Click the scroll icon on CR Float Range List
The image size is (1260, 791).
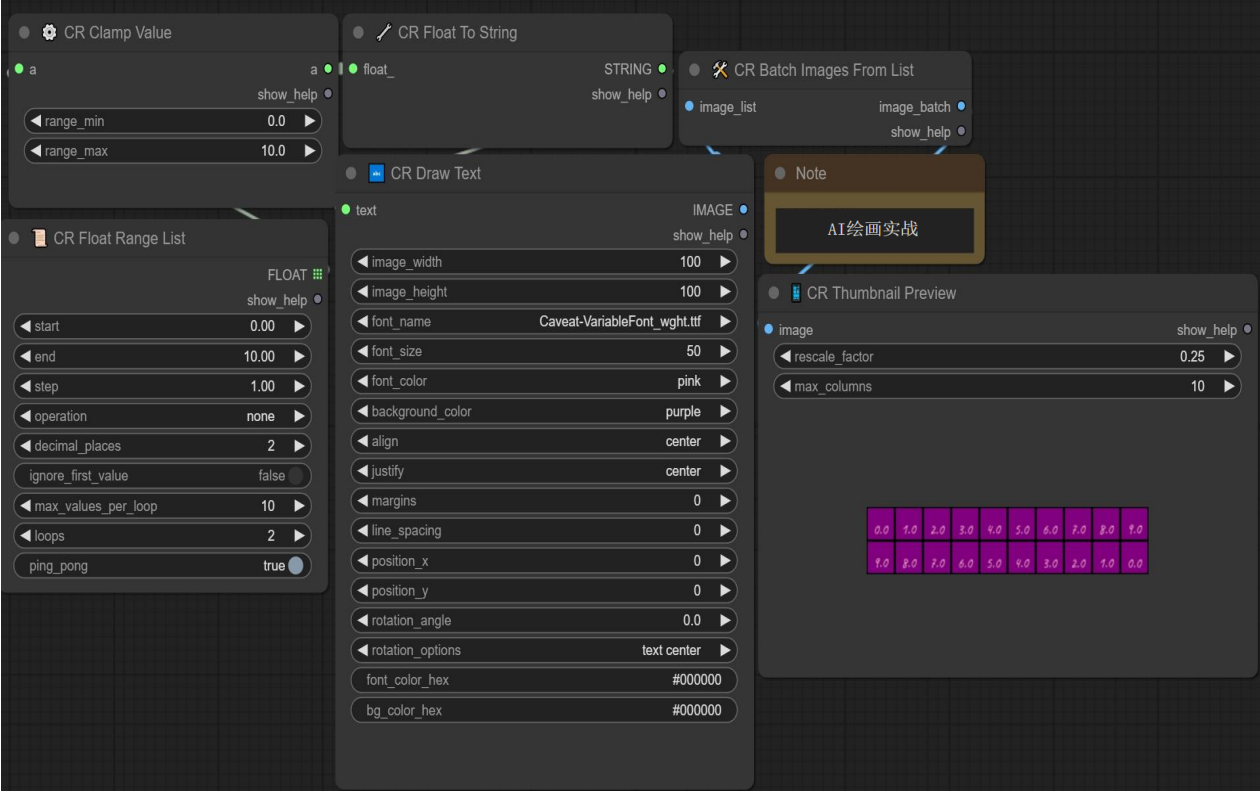[40, 239]
